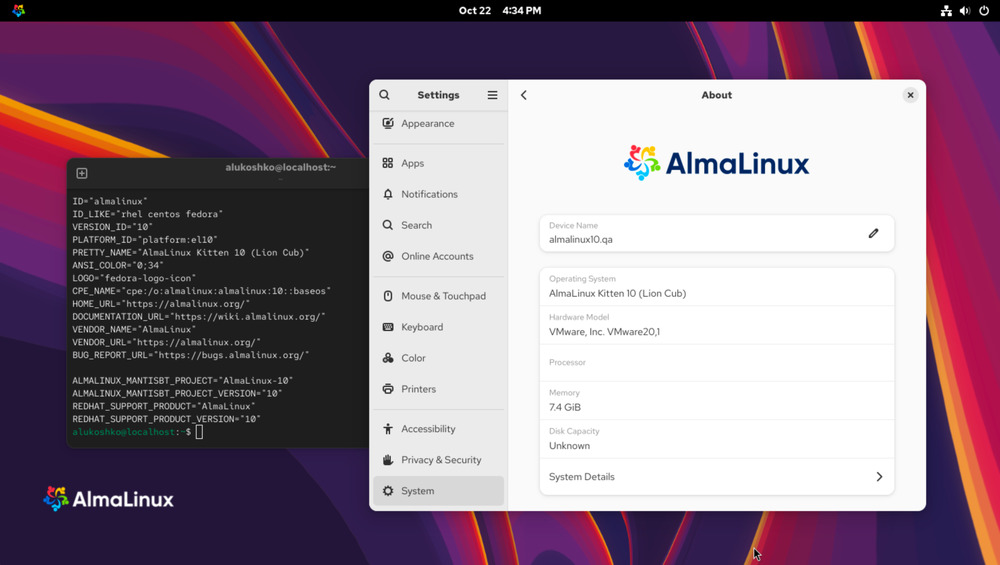Click the Privacy & Security hand icon
Screen dimensions: 1000x565
(388, 460)
